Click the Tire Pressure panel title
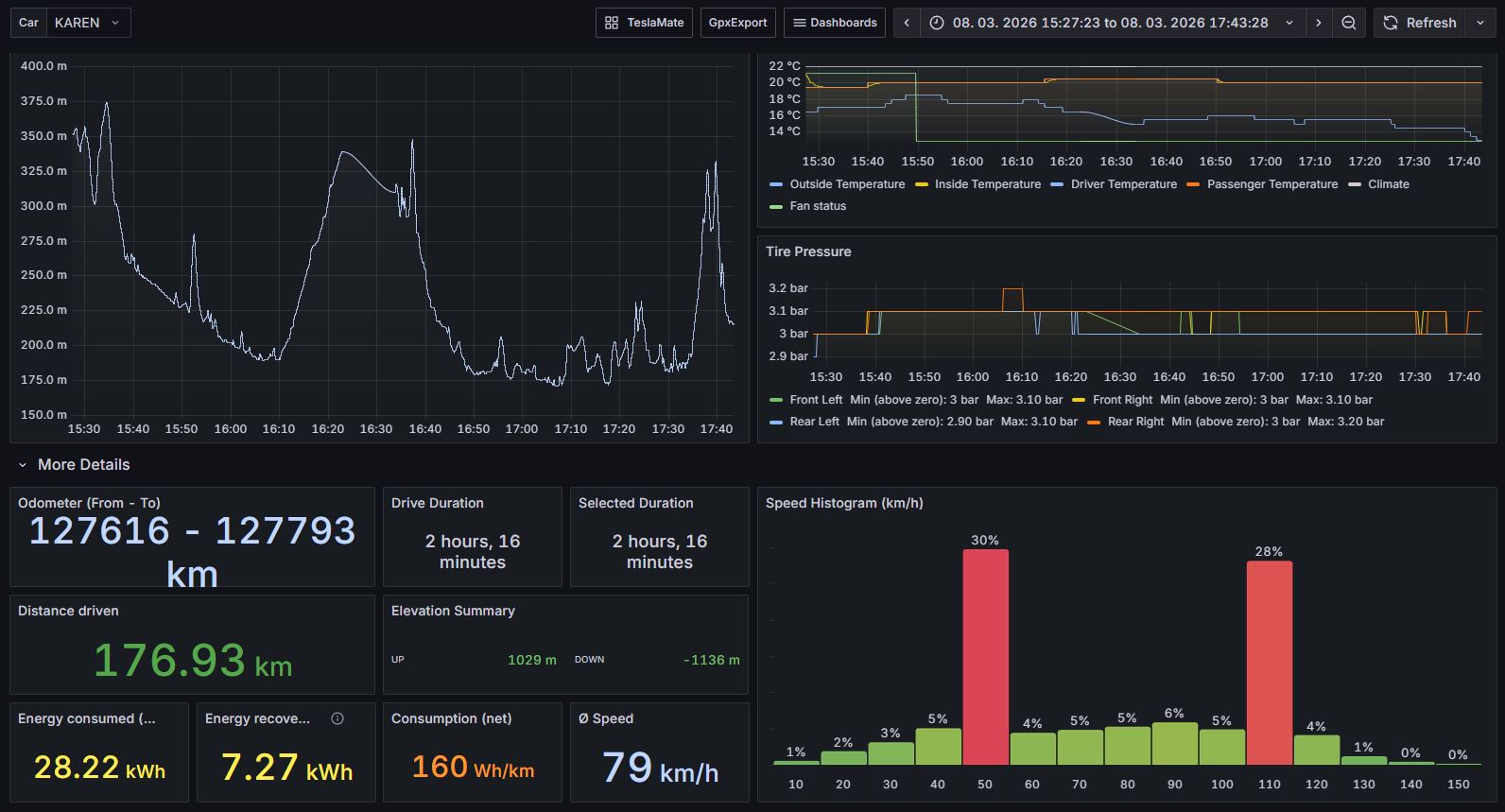 (808, 251)
